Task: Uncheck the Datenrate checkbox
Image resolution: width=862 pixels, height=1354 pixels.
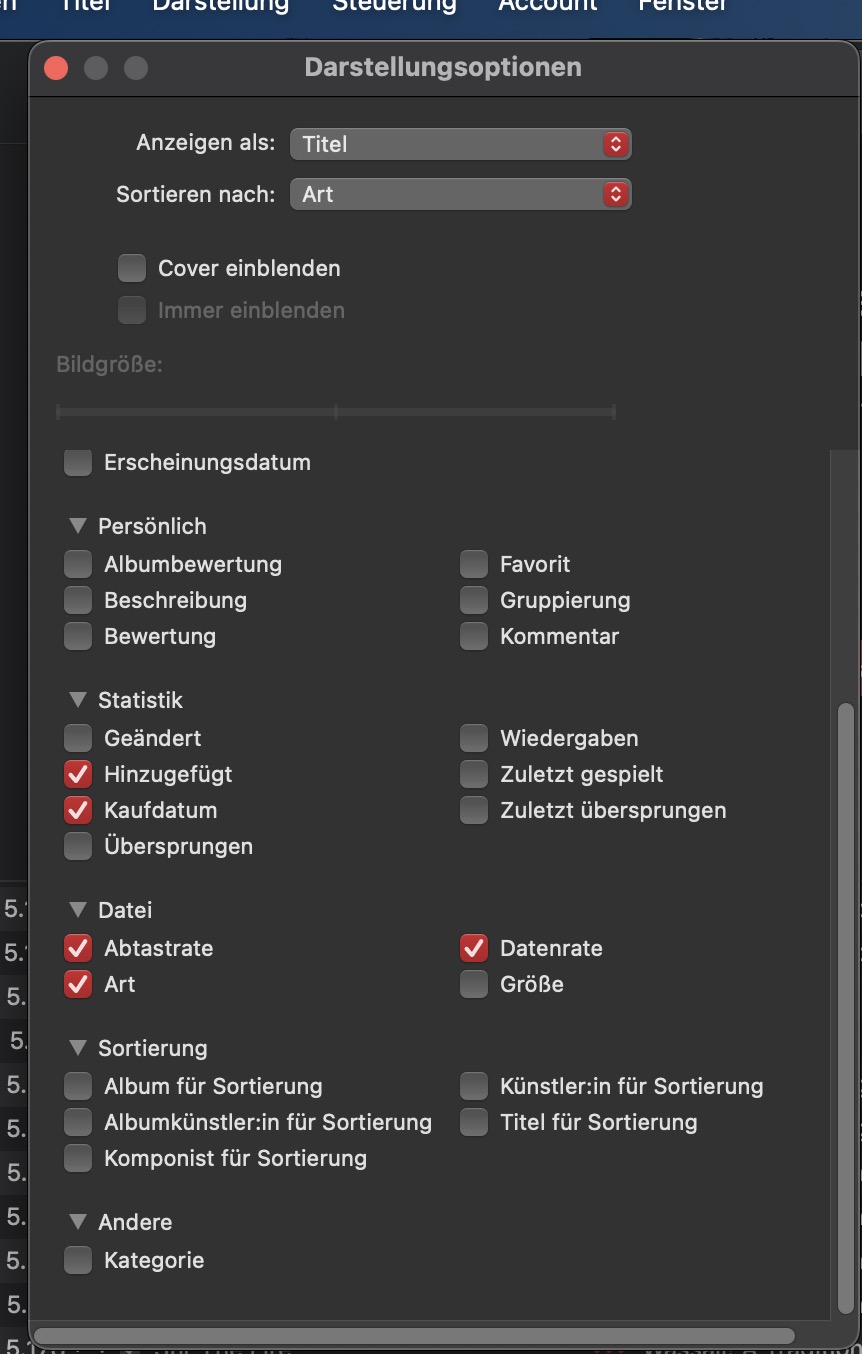Action: pos(474,948)
